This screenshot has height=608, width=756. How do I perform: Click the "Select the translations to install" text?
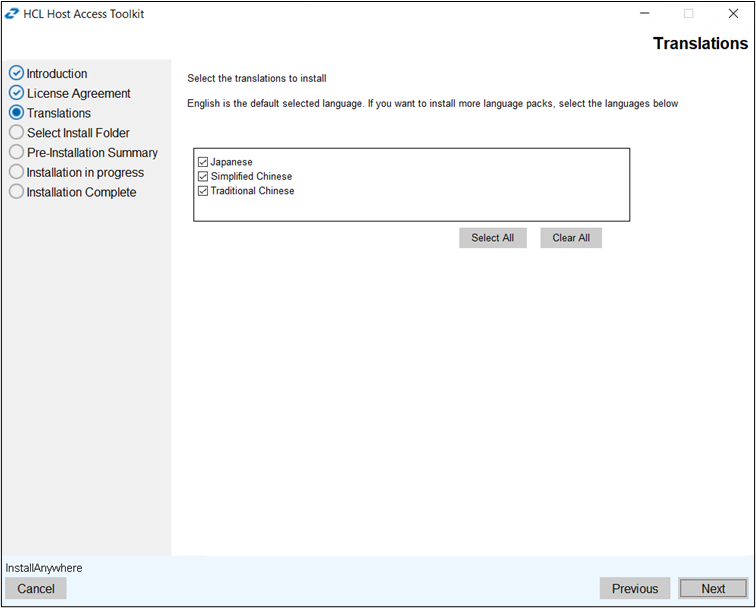[x=256, y=78]
